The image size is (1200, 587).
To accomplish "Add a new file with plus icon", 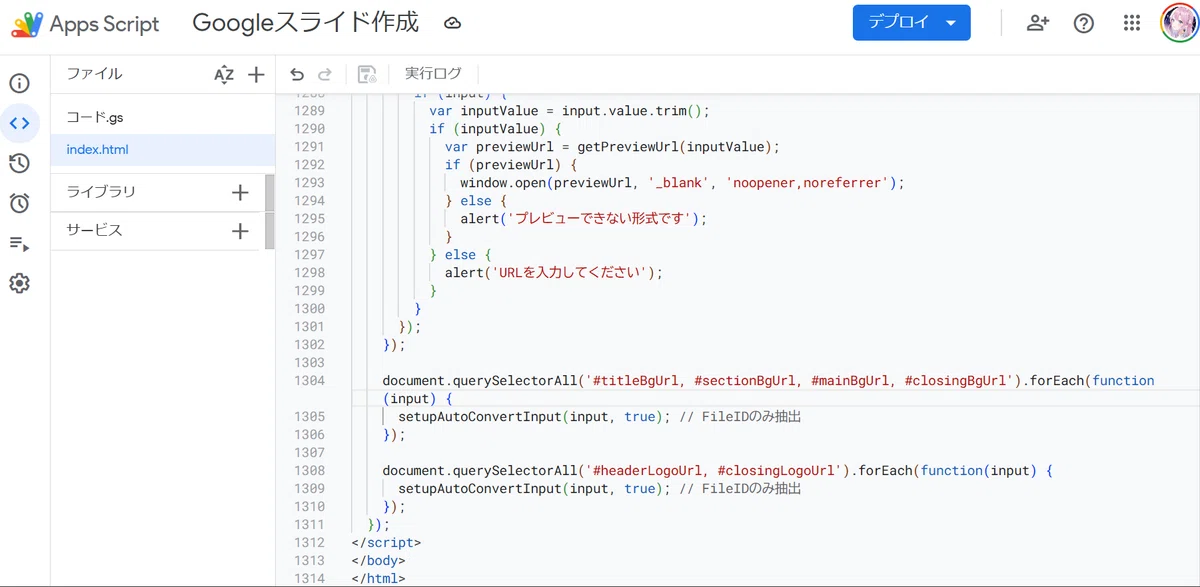I will (x=256, y=74).
